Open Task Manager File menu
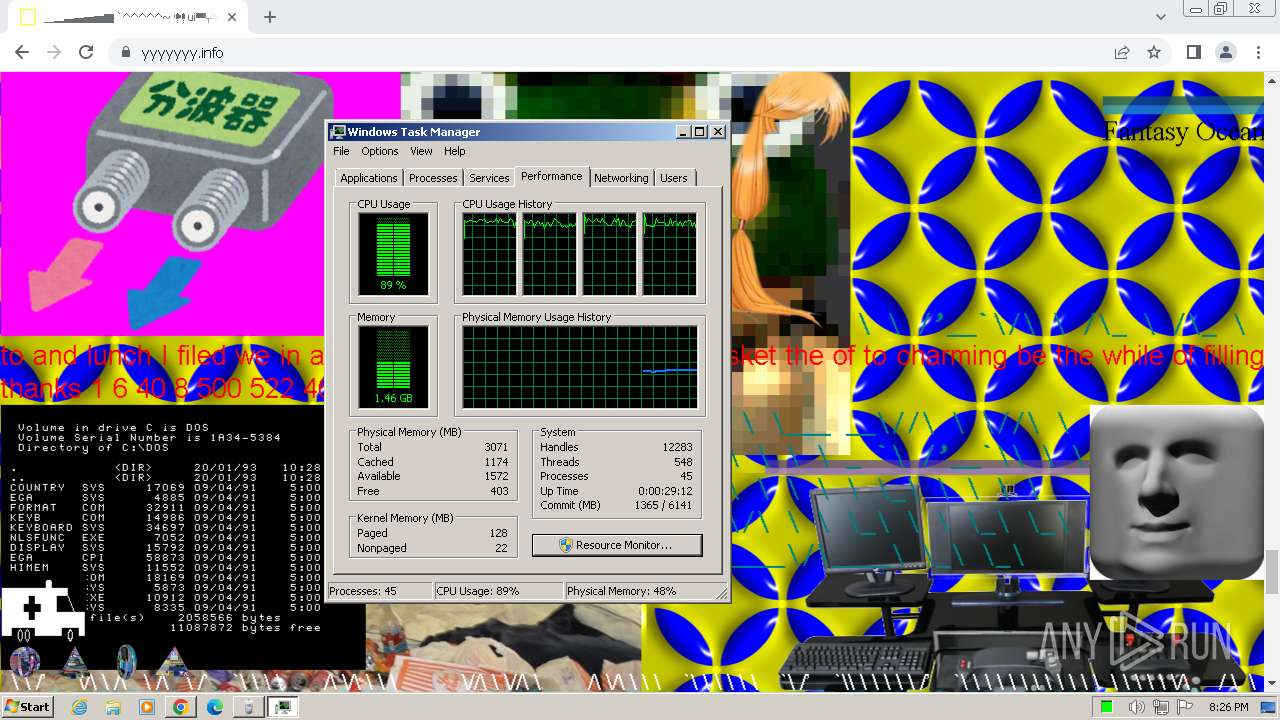1280x720 pixels. click(x=341, y=151)
